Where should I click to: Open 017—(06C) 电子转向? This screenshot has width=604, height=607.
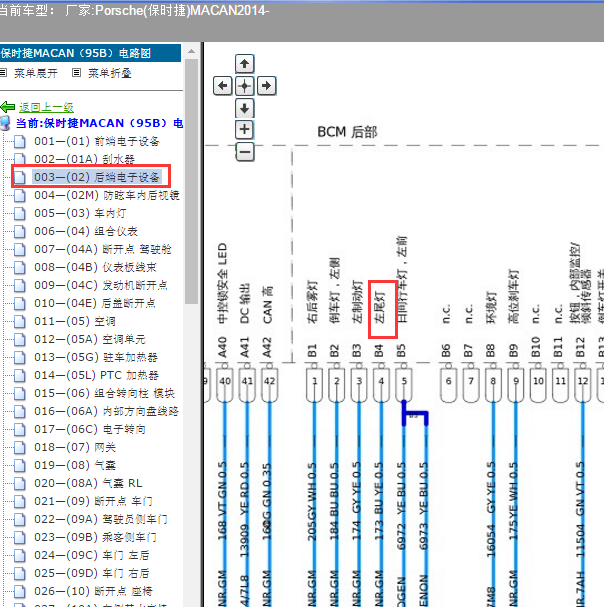(x=90, y=429)
